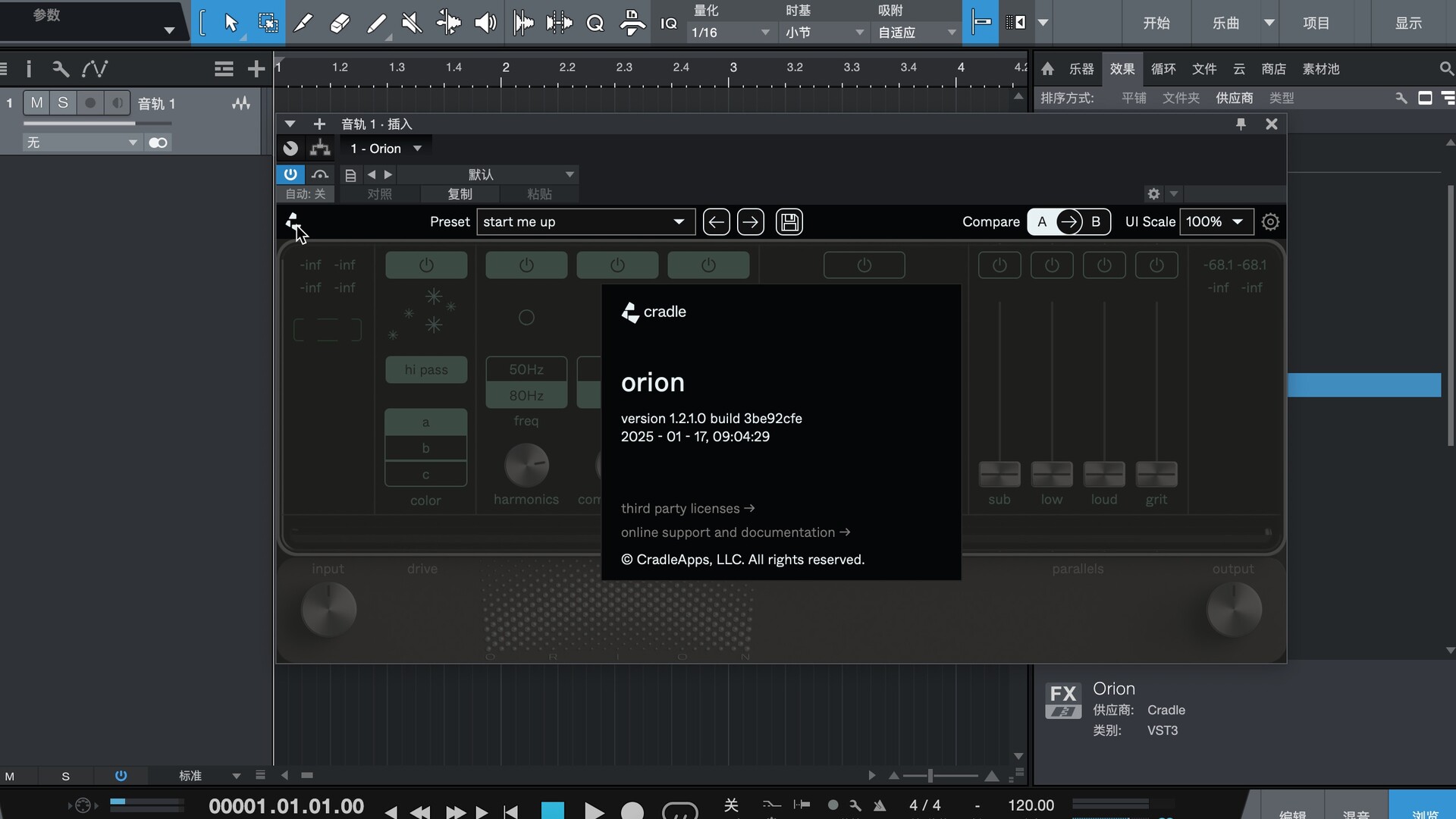1456x819 pixels.
Task: Bypass the Orion plugin with power button
Action: coord(290,174)
